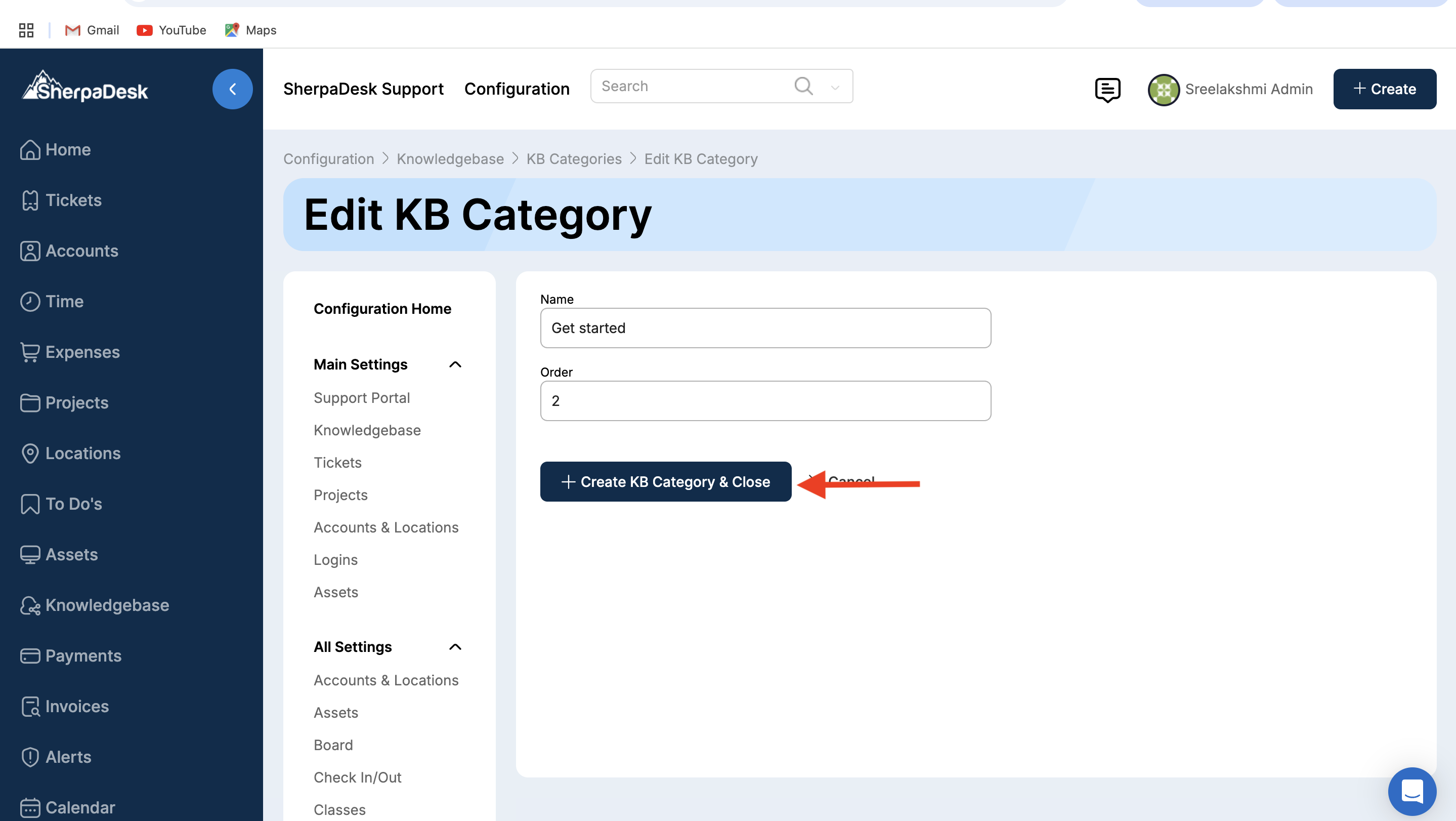Collapse the All Settings section
The height and width of the screenshot is (821, 1456).
(455, 646)
